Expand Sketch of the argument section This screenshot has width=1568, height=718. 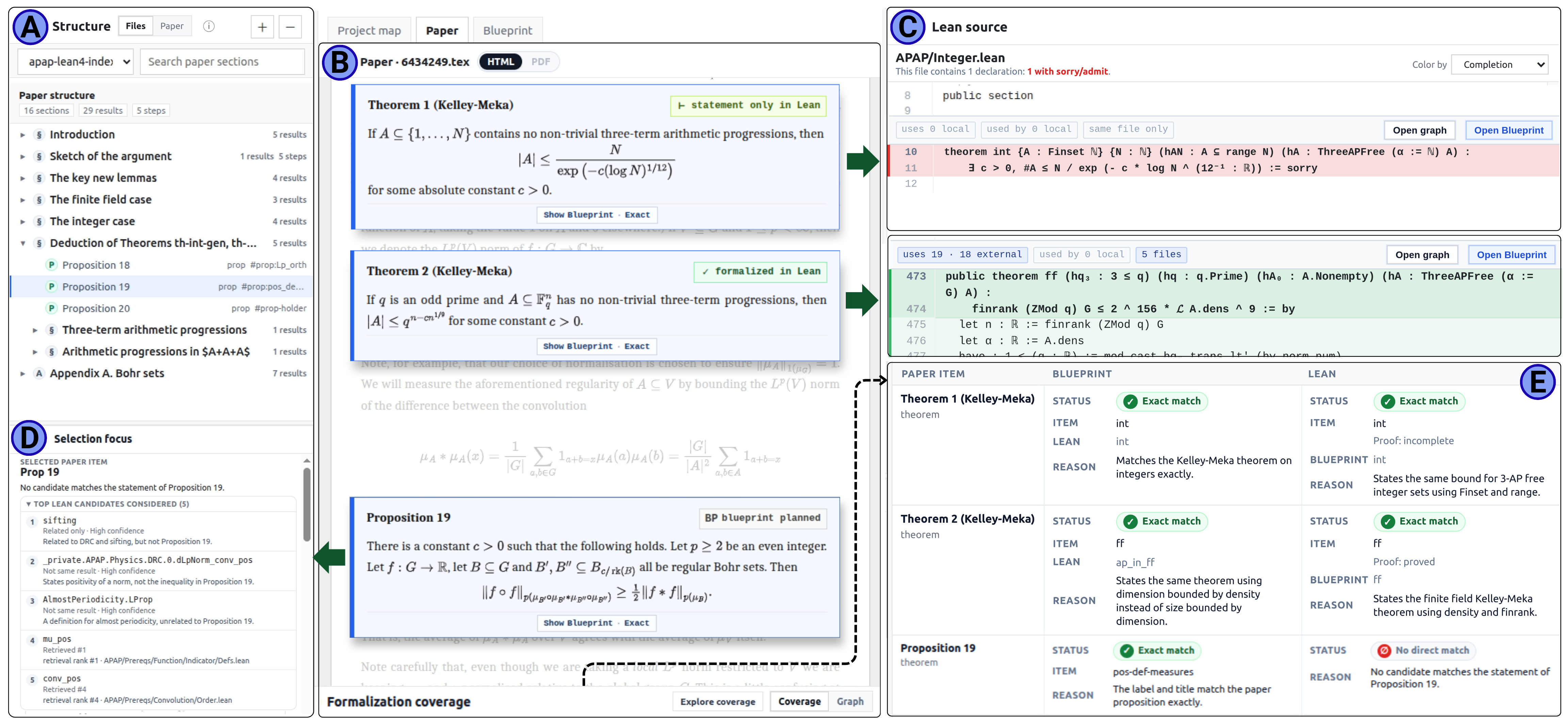point(22,156)
